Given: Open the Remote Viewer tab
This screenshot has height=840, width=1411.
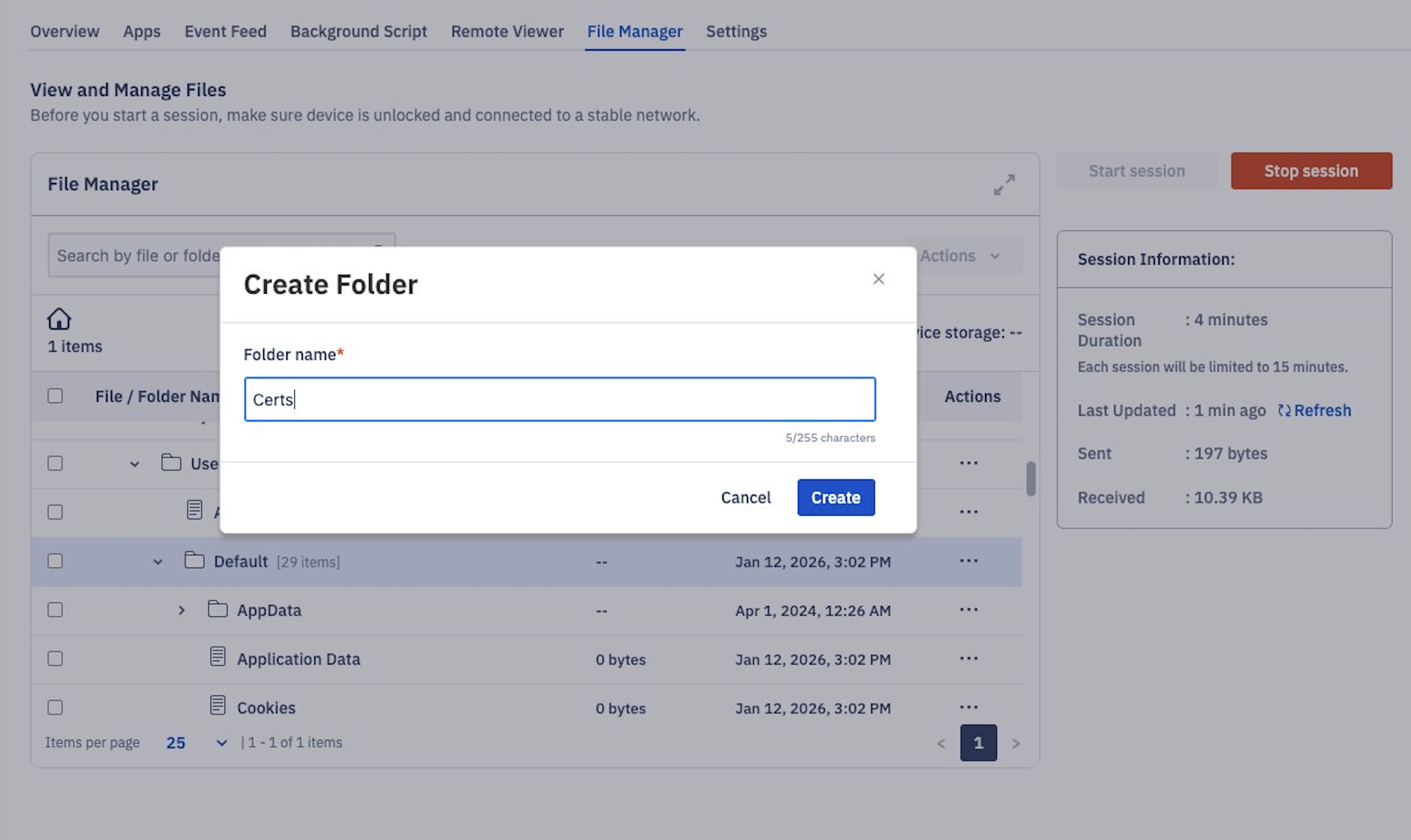Looking at the screenshot, I should click(507, 32).
